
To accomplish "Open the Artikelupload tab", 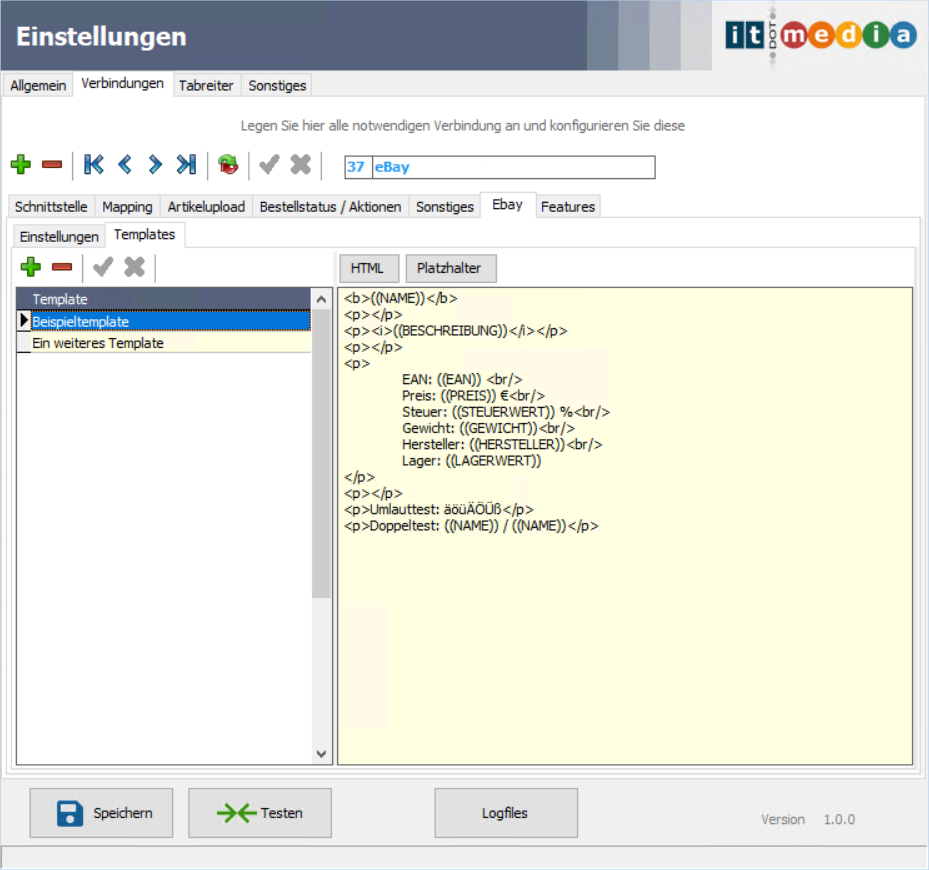I will click(204, 206).
